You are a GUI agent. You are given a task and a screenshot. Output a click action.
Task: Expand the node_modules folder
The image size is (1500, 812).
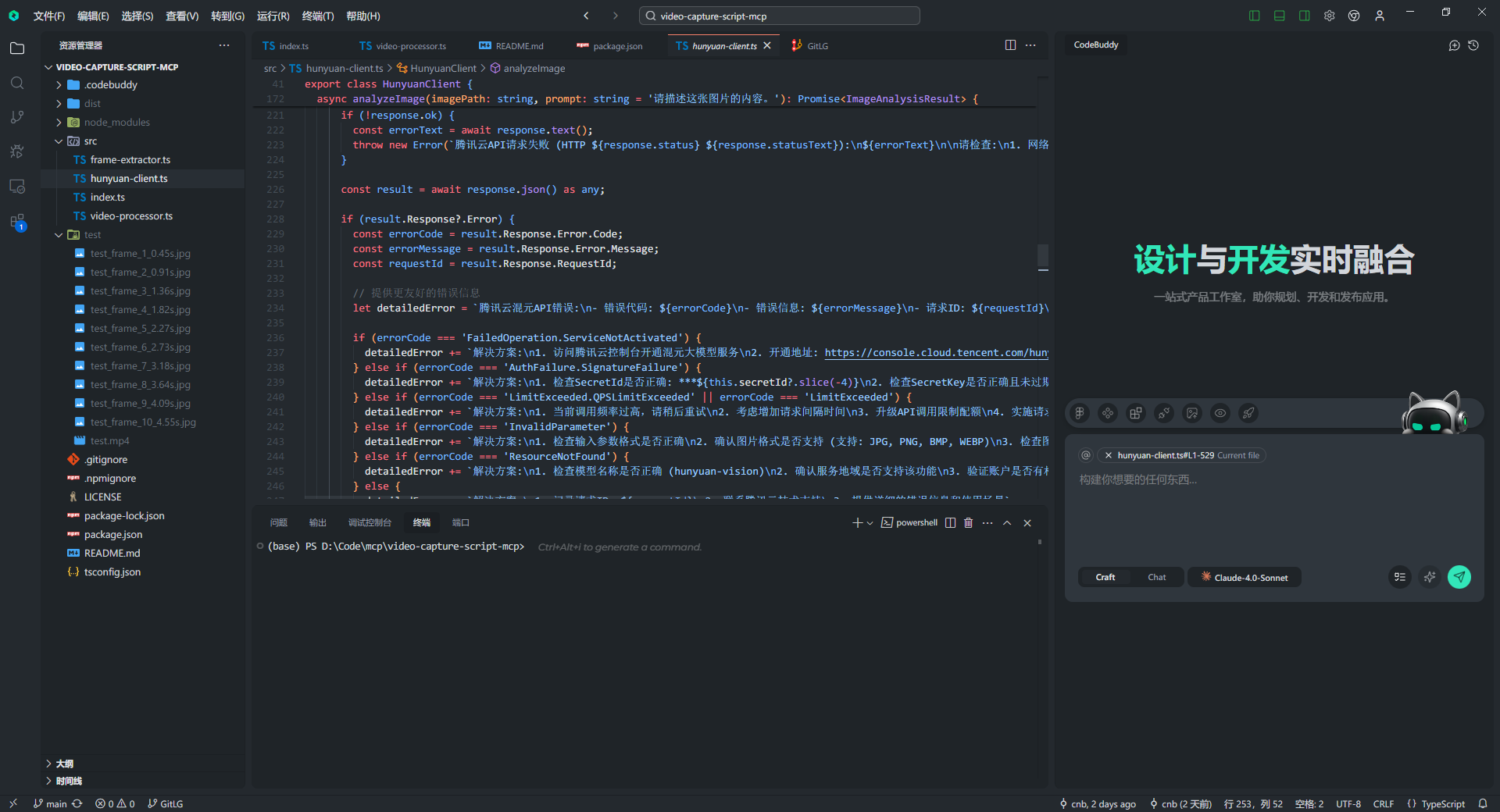click(x=59, y=122)
